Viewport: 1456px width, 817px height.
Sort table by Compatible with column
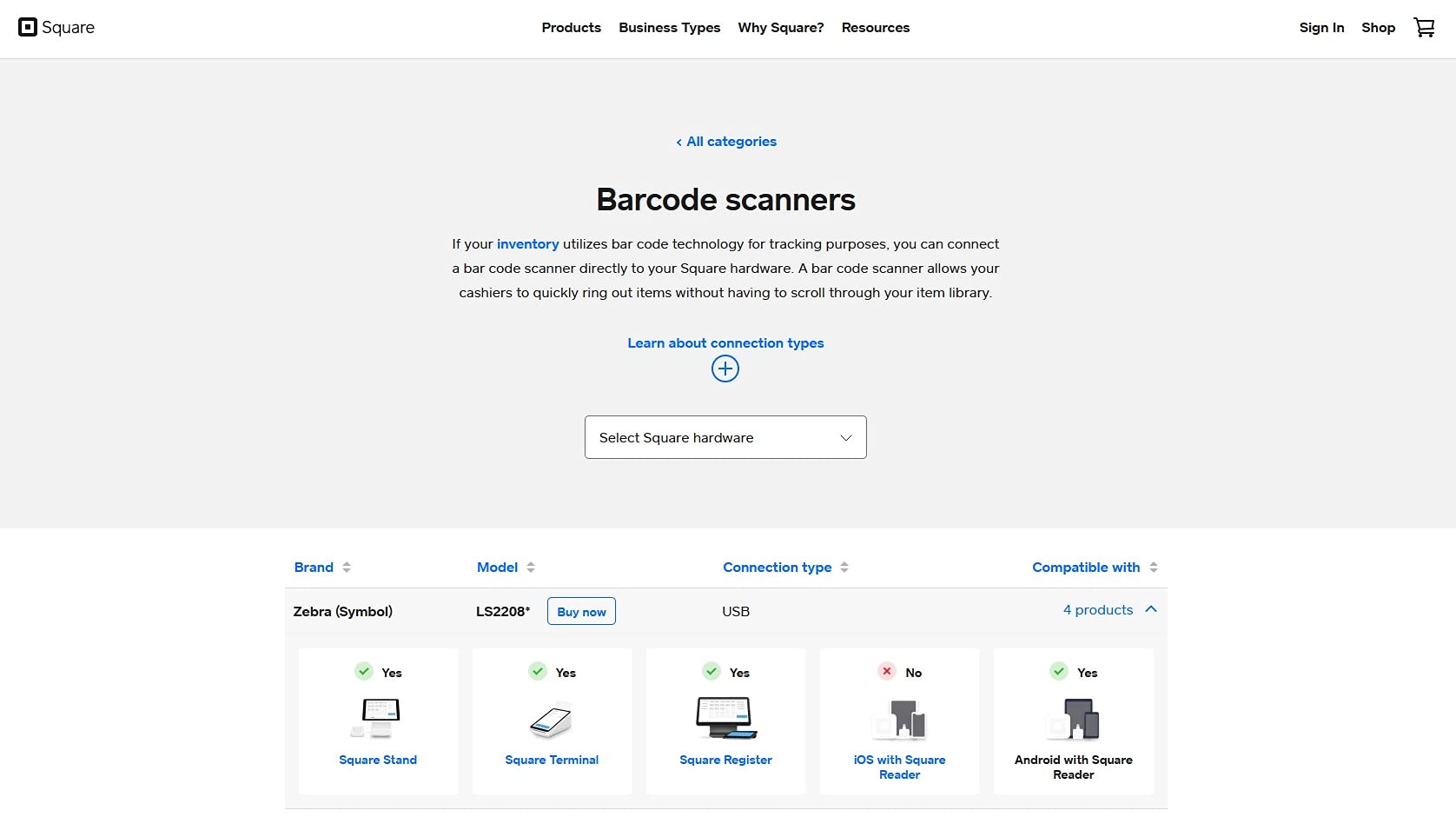(x=1095, y=568)
